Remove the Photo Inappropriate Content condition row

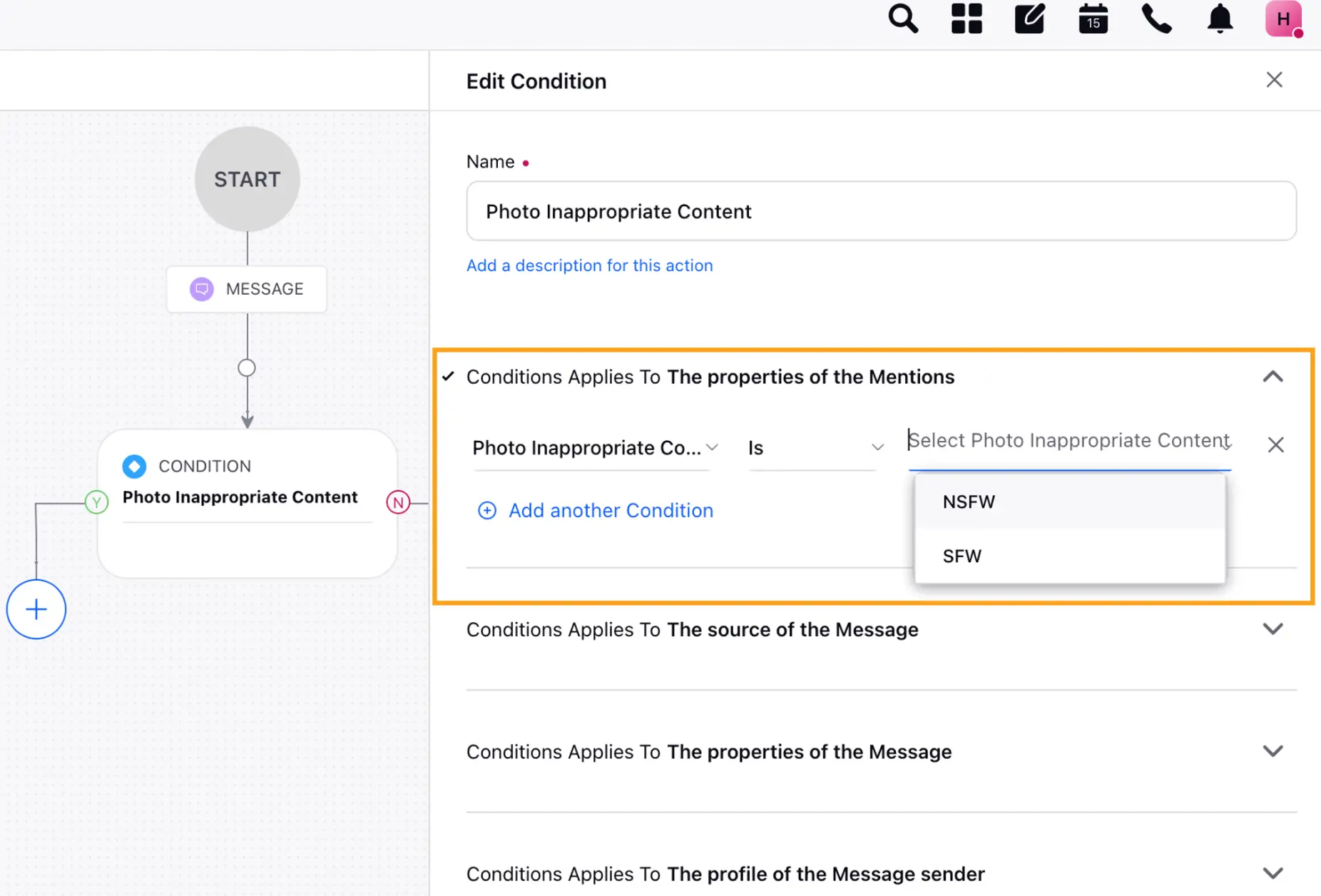point(1275,445)
